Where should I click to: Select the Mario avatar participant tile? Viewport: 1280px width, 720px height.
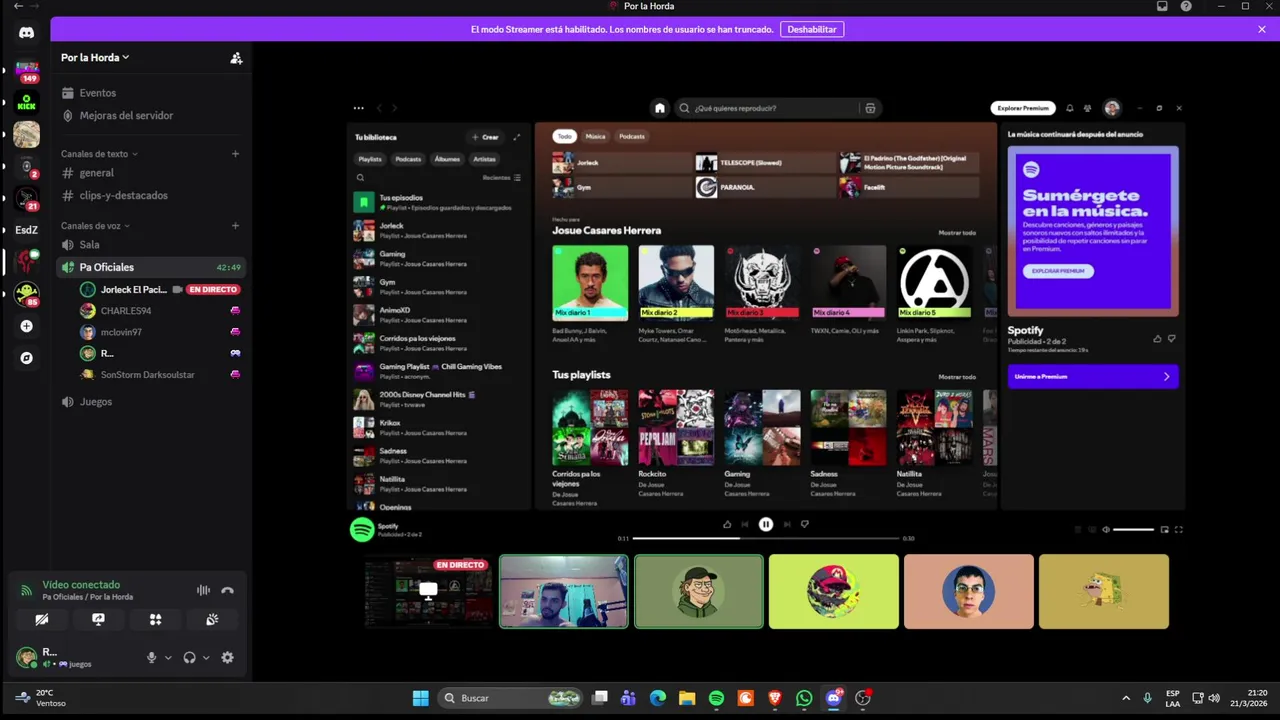tap(833, 592)
